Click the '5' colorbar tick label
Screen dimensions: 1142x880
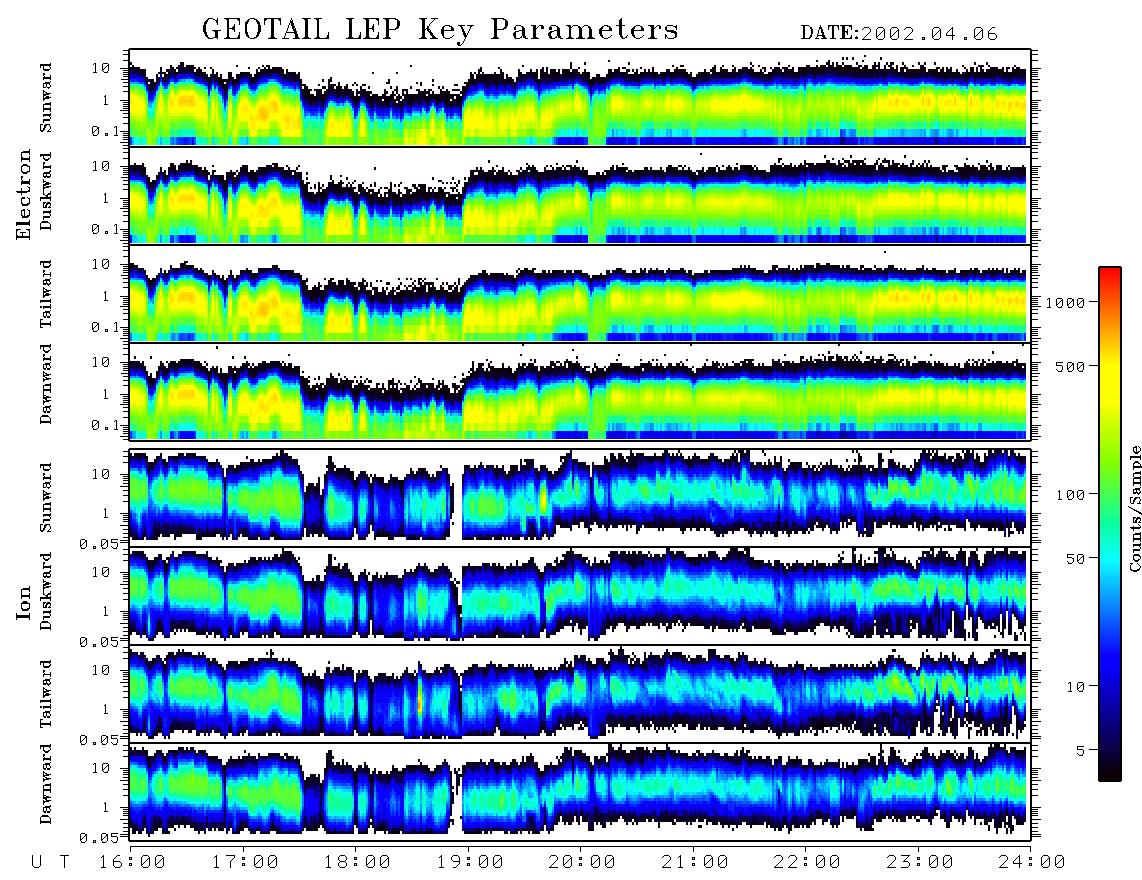coord(1081,750)
